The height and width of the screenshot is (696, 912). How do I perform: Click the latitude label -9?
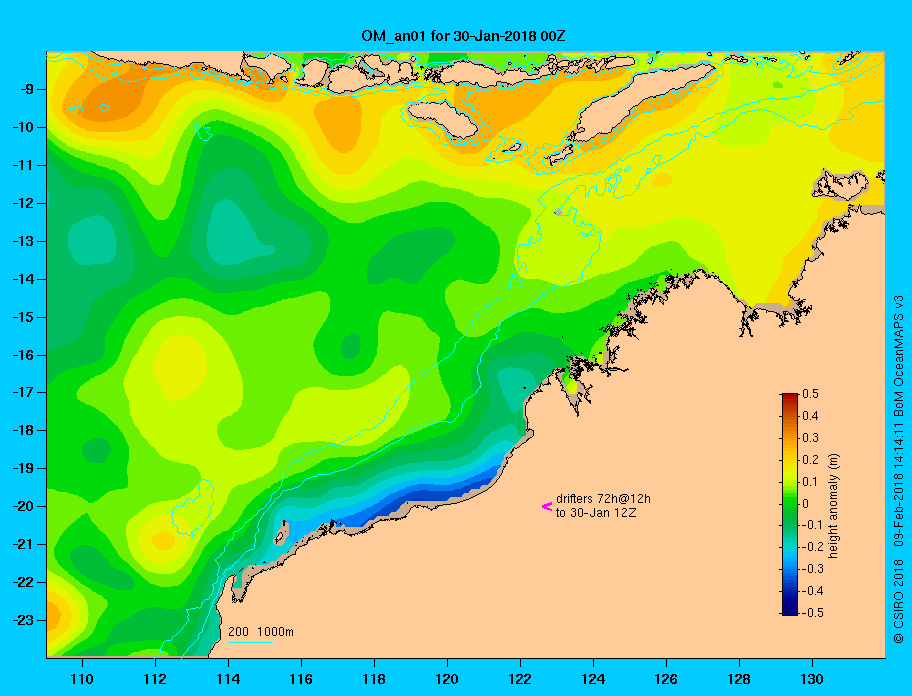pyautogui.click(x=26, y=90)
